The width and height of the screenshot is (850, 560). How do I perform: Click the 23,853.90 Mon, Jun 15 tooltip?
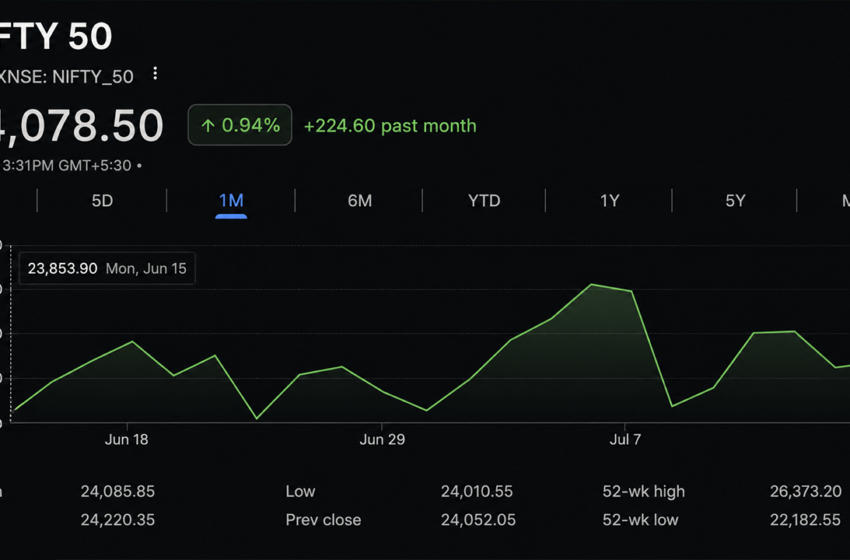(x=107, y=268)
